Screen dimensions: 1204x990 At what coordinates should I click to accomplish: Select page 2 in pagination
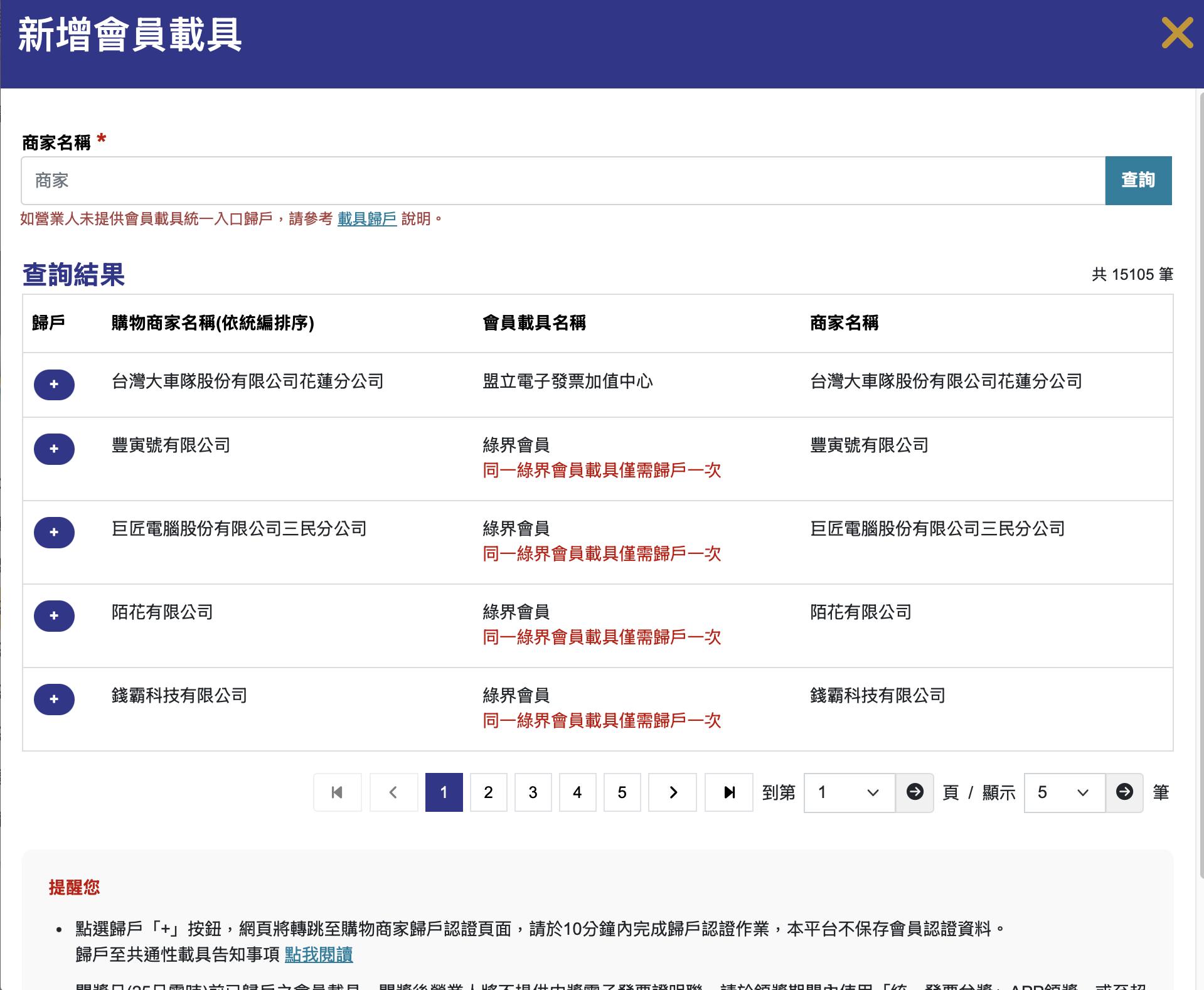click(489, 792)
